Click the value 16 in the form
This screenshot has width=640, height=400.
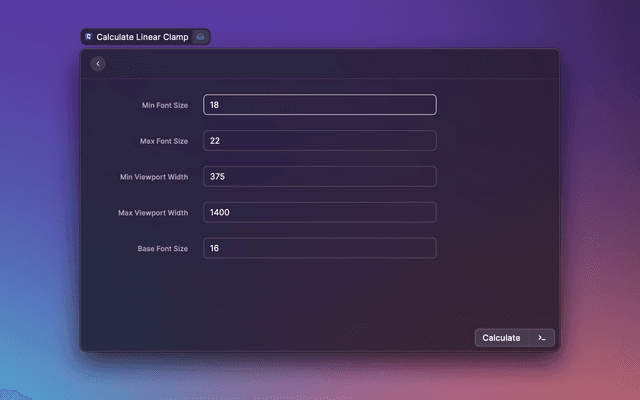[215, 248]
